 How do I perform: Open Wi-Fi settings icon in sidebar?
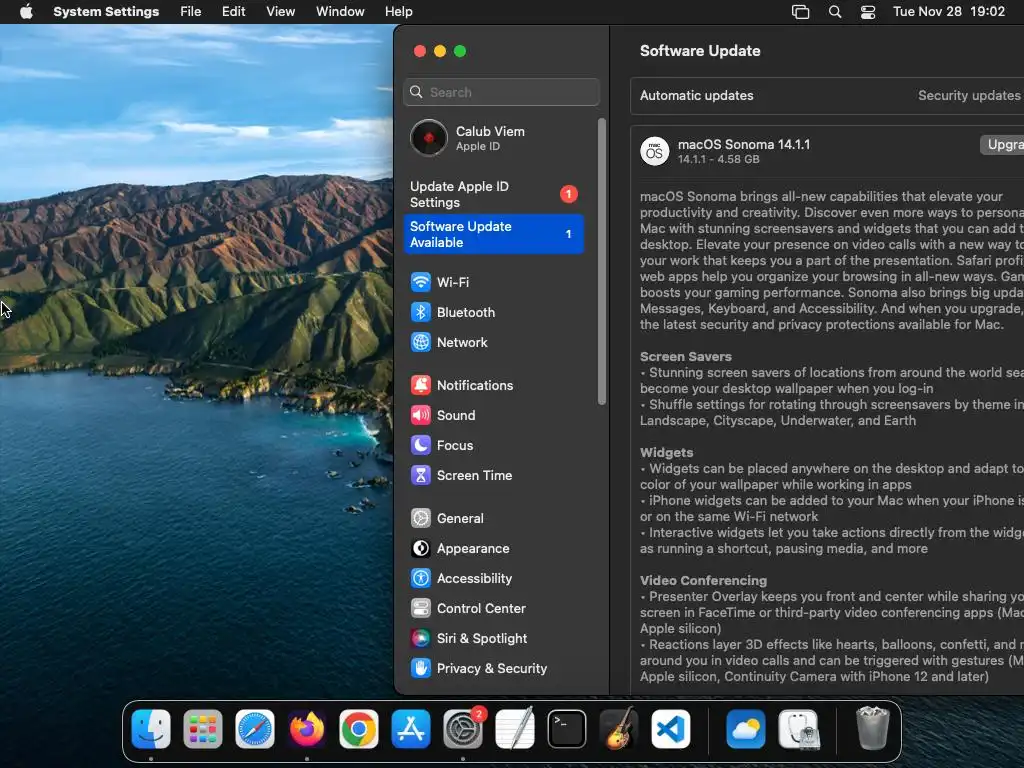coord(421,282)
